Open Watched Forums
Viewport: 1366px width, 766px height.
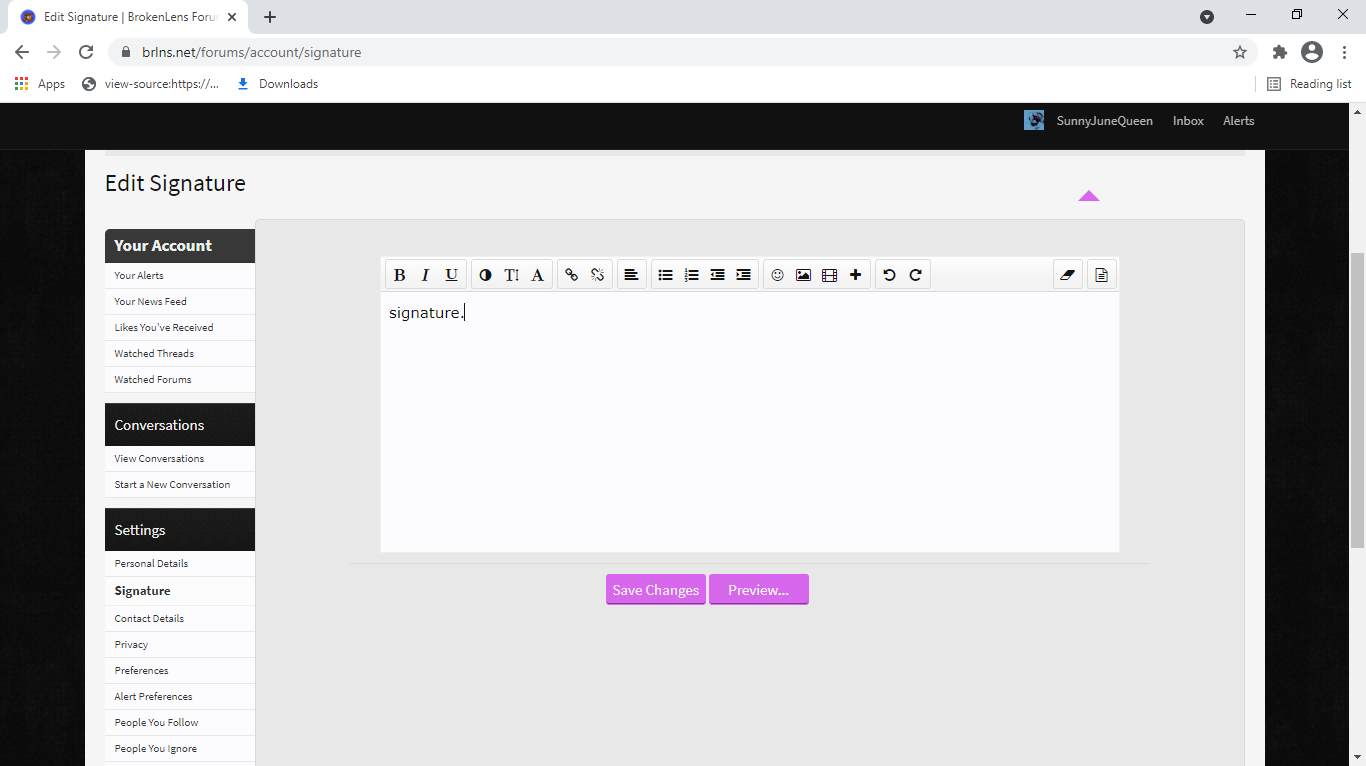coord(180,380)
